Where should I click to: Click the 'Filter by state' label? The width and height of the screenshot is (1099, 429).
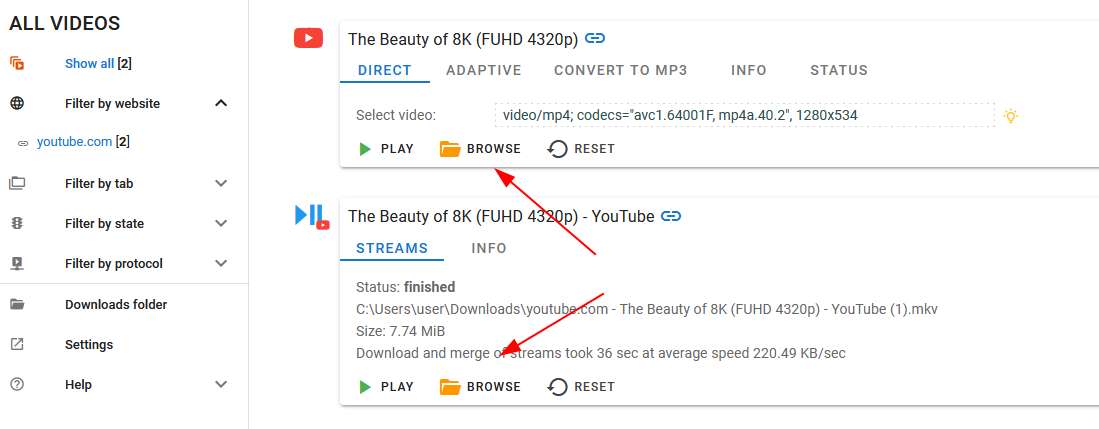point(104,224)
